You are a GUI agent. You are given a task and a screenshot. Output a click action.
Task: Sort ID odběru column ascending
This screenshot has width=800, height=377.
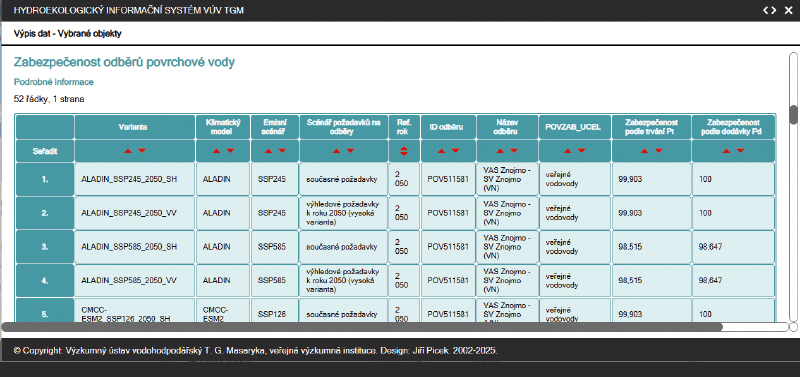[441, 151]
